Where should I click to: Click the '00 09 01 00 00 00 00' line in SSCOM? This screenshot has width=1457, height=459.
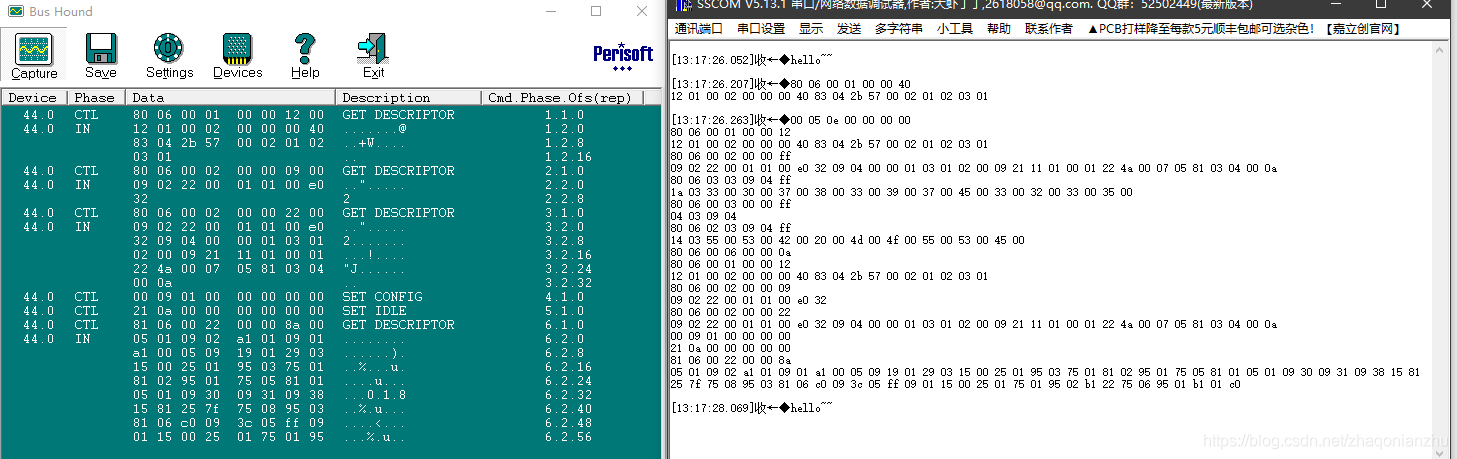coord(731,336)
